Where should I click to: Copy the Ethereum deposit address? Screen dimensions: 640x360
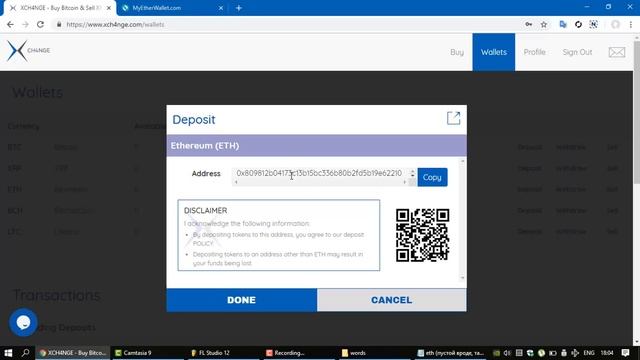432,177
